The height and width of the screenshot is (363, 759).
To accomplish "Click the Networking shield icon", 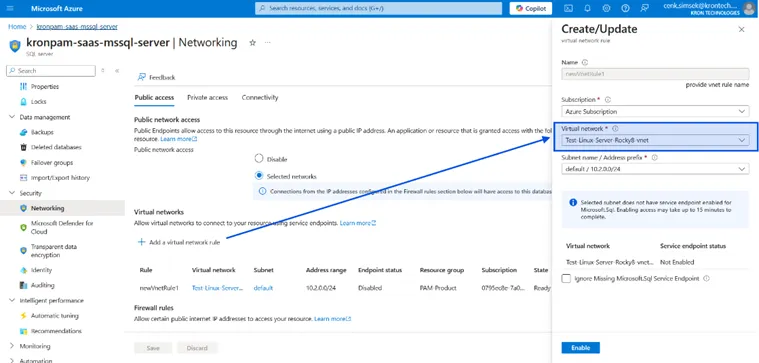I will pos(23,208).
